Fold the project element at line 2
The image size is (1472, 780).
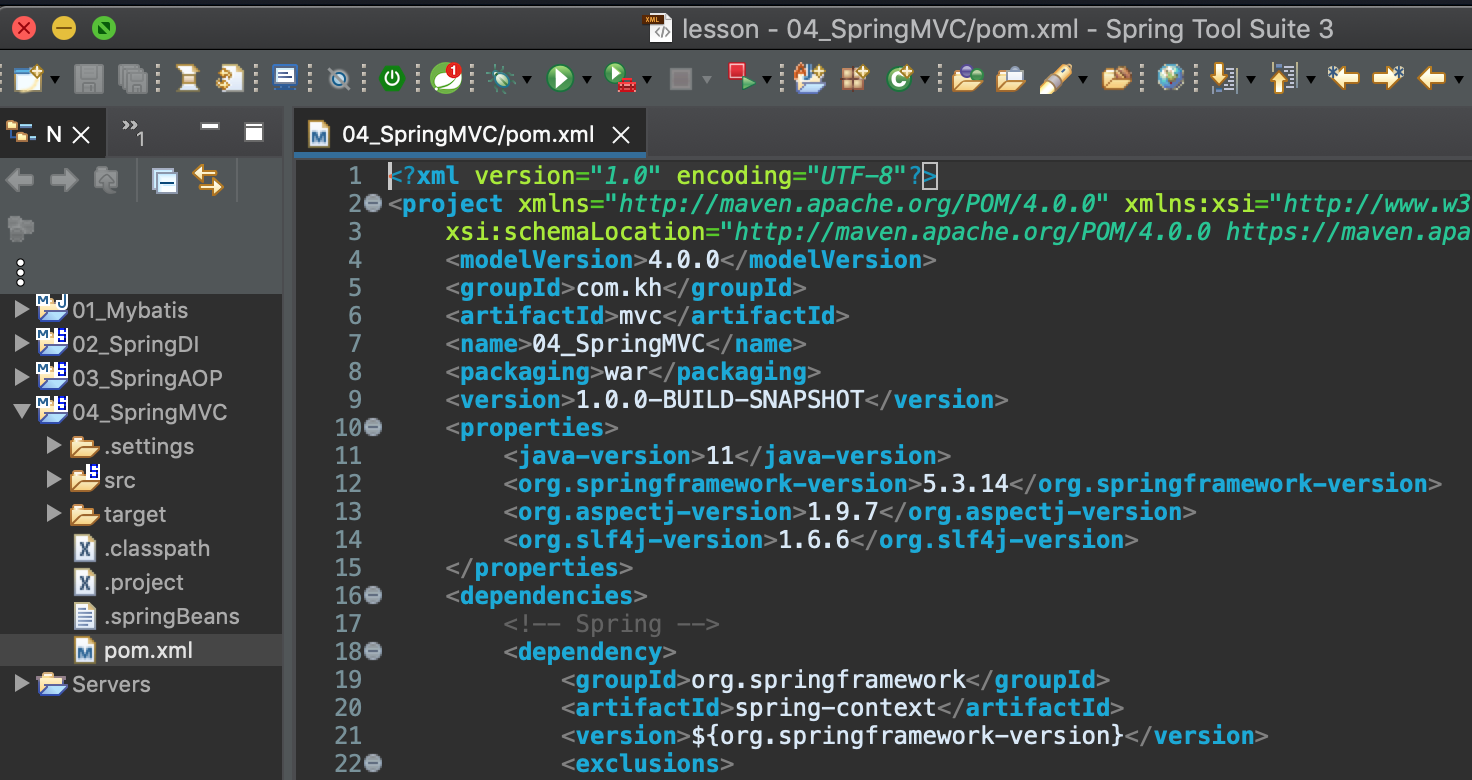tap(374, 204)
